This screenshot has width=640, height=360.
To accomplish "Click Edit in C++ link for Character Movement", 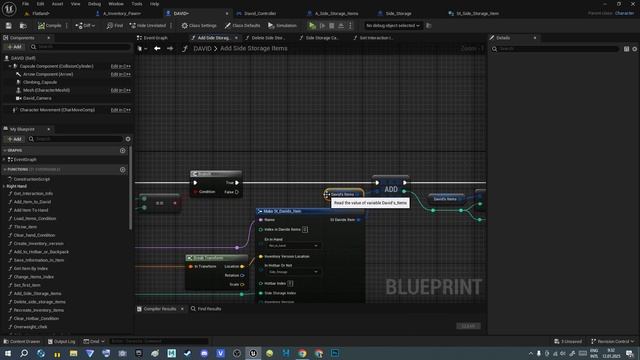I will (x=121, y=110).
